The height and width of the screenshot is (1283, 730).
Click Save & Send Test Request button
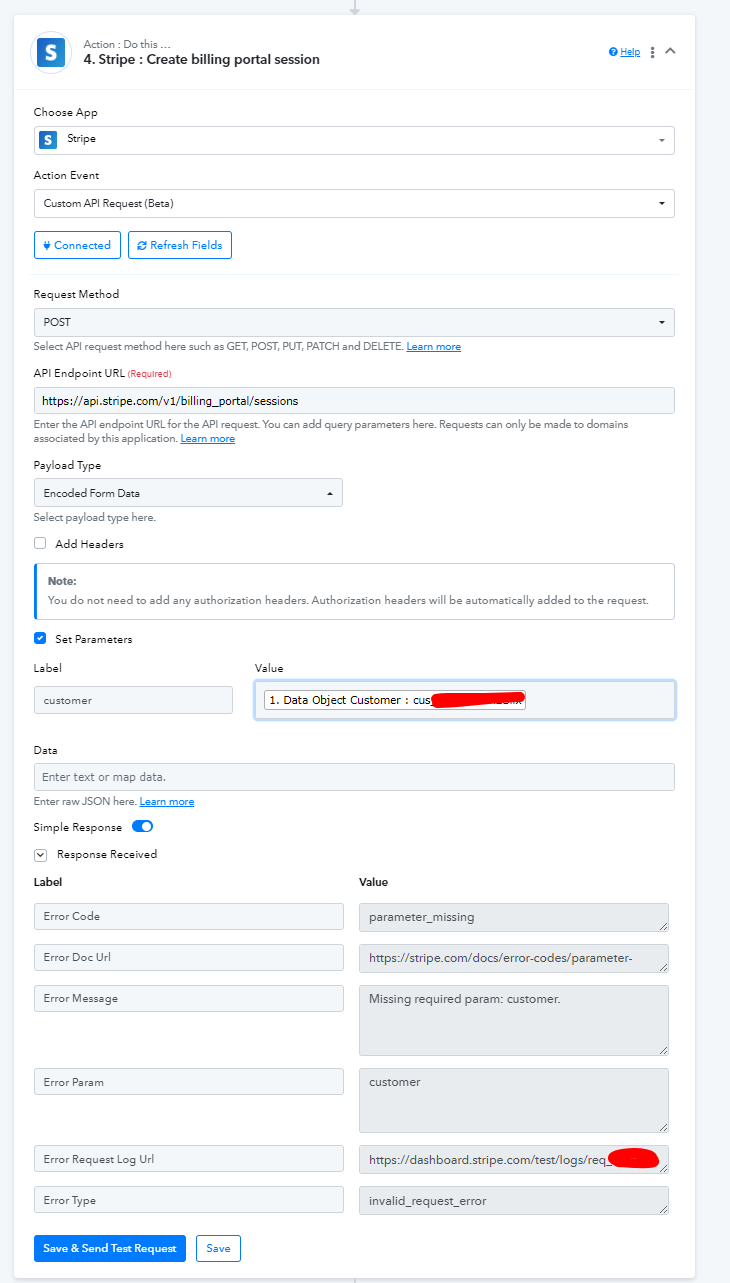click(x=110, y=1248)
